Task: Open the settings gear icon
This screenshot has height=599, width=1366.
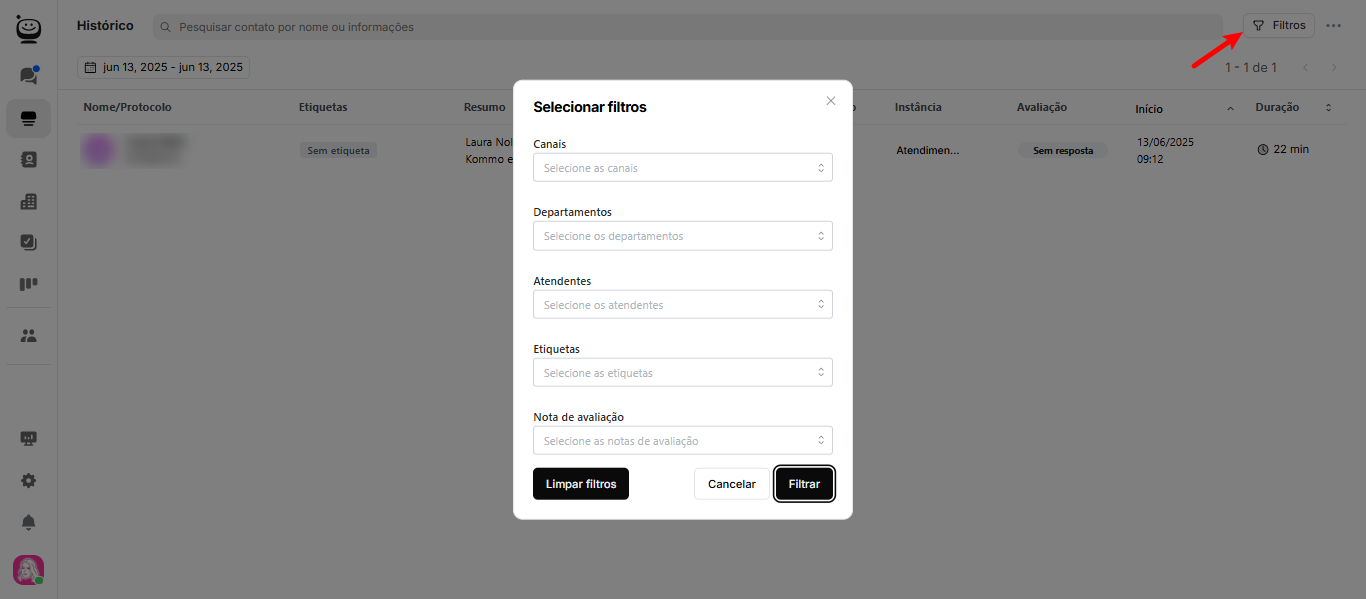Action: coord(28,481)
